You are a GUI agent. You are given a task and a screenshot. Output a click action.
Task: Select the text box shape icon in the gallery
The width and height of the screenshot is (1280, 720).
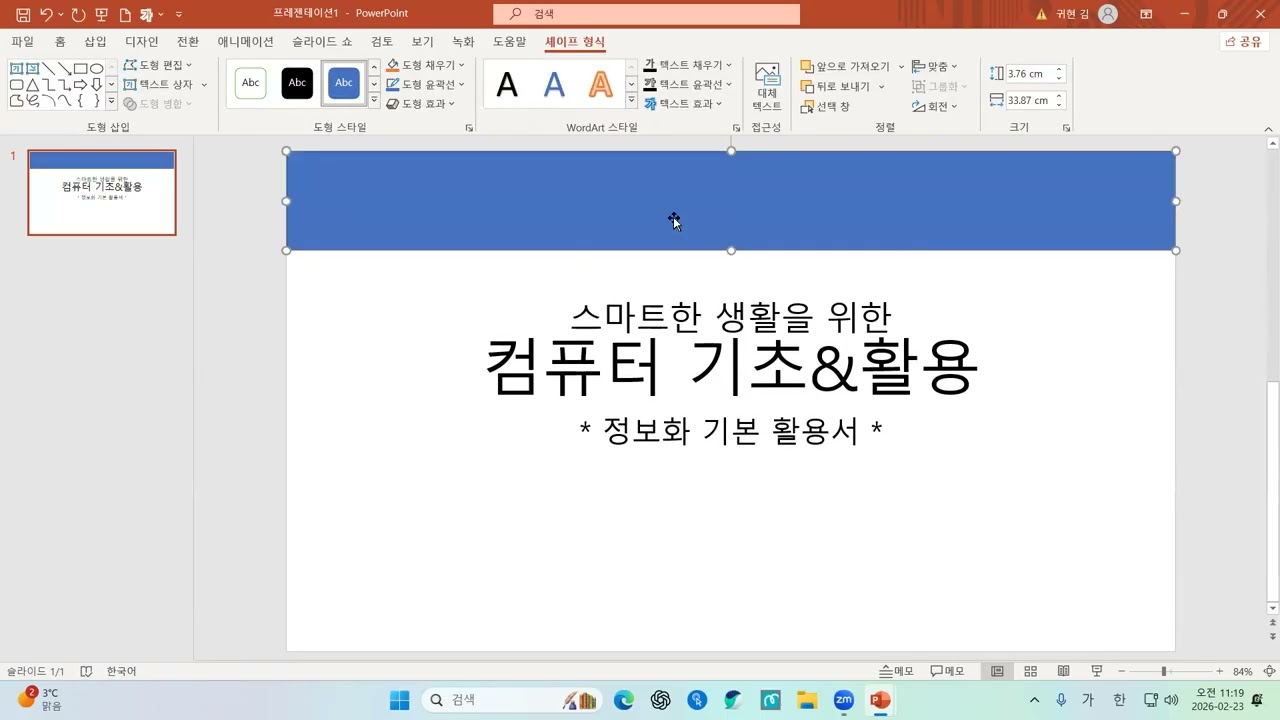[x=17, y=69]
